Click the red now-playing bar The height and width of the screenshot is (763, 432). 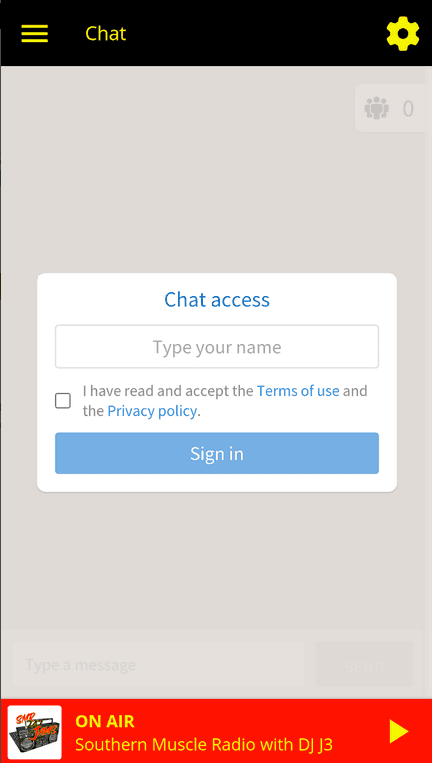[x=216, y=731]
